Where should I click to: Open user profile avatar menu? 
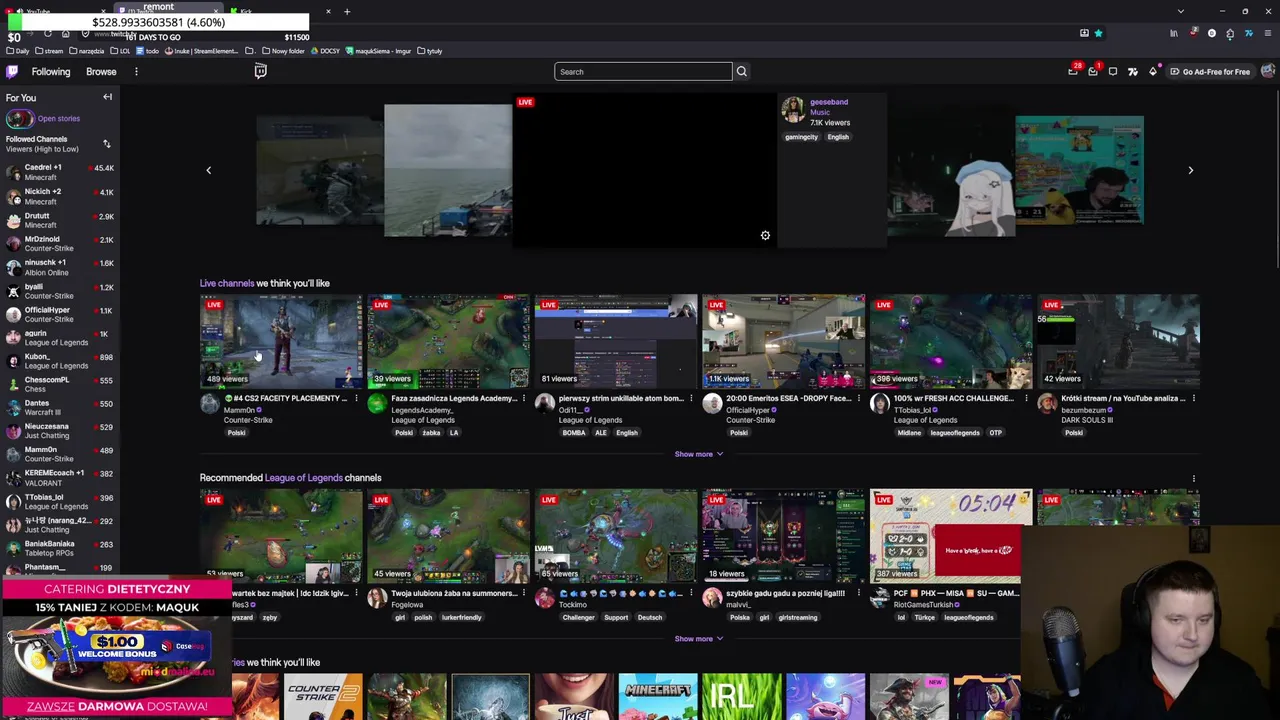point(1267,71)
